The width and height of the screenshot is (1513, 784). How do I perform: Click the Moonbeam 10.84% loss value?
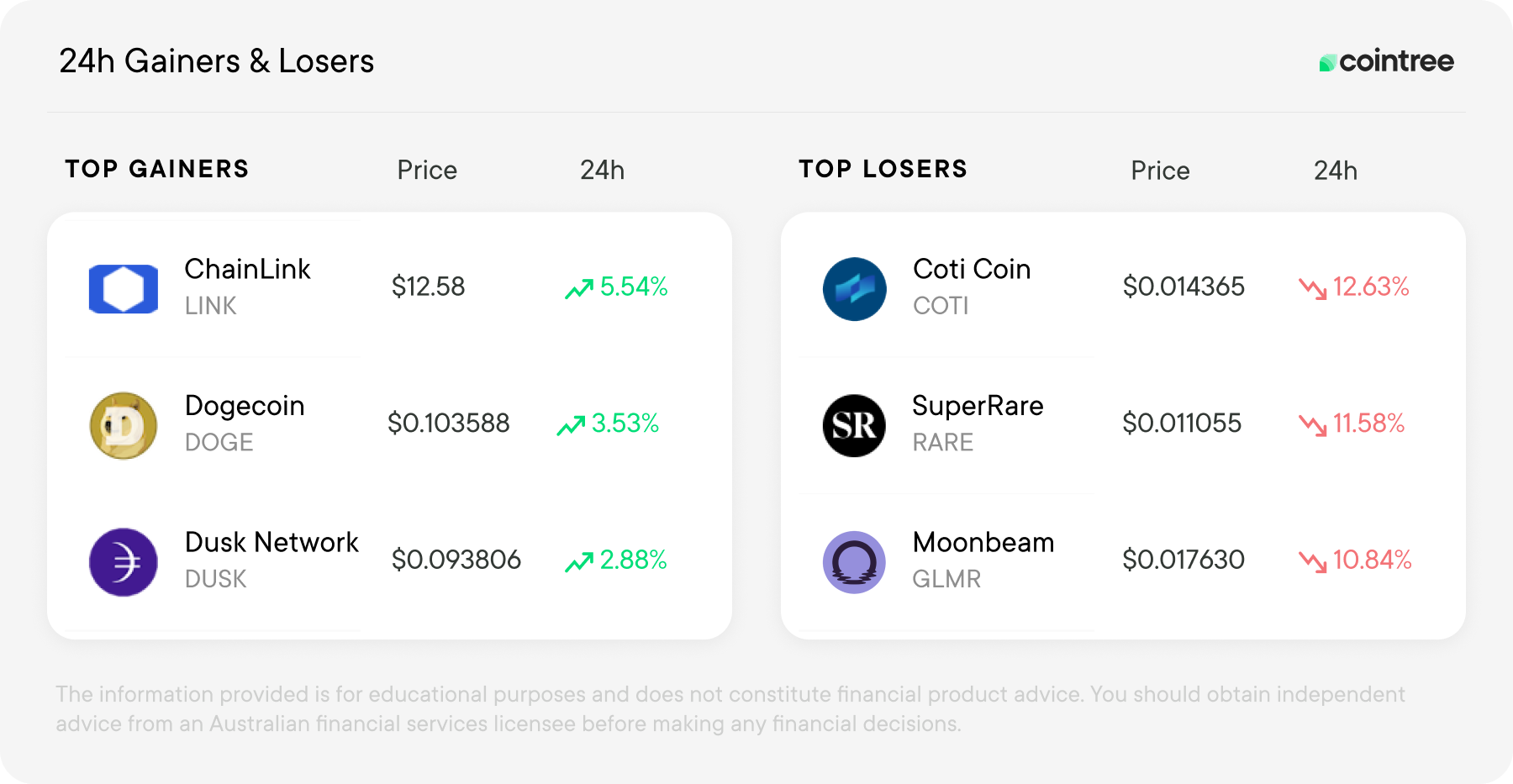[x=1373, y=560]
